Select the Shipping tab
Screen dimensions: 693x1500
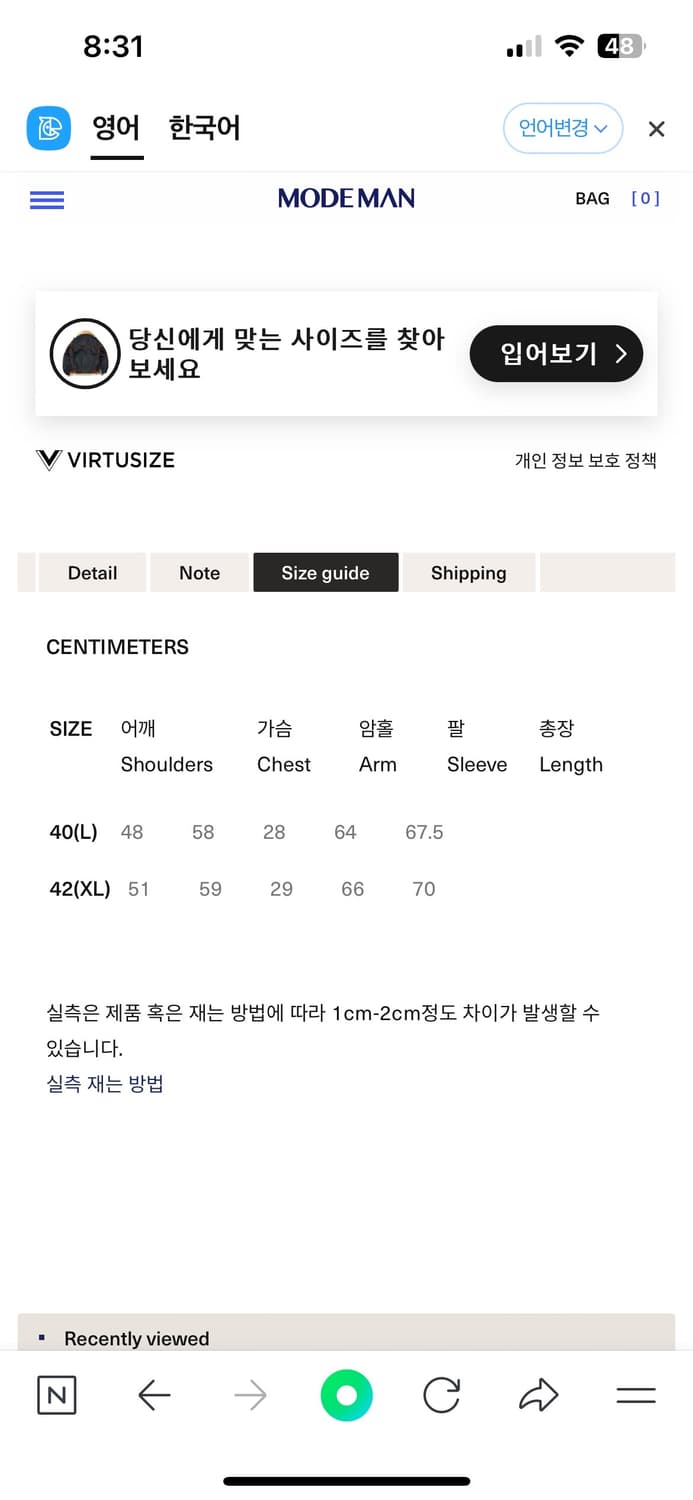(468, 573)
